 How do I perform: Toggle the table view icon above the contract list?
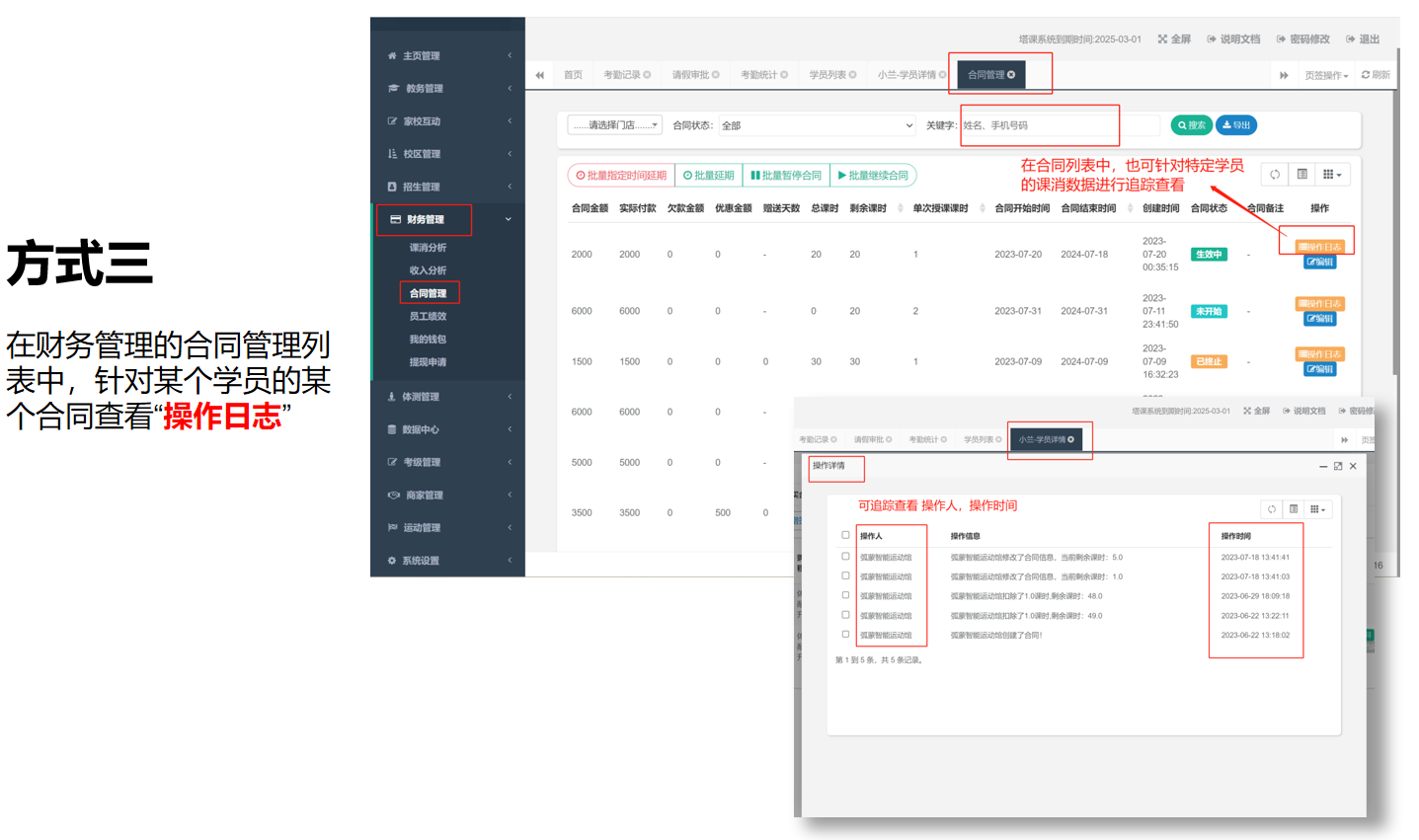tap(1302, 175)
